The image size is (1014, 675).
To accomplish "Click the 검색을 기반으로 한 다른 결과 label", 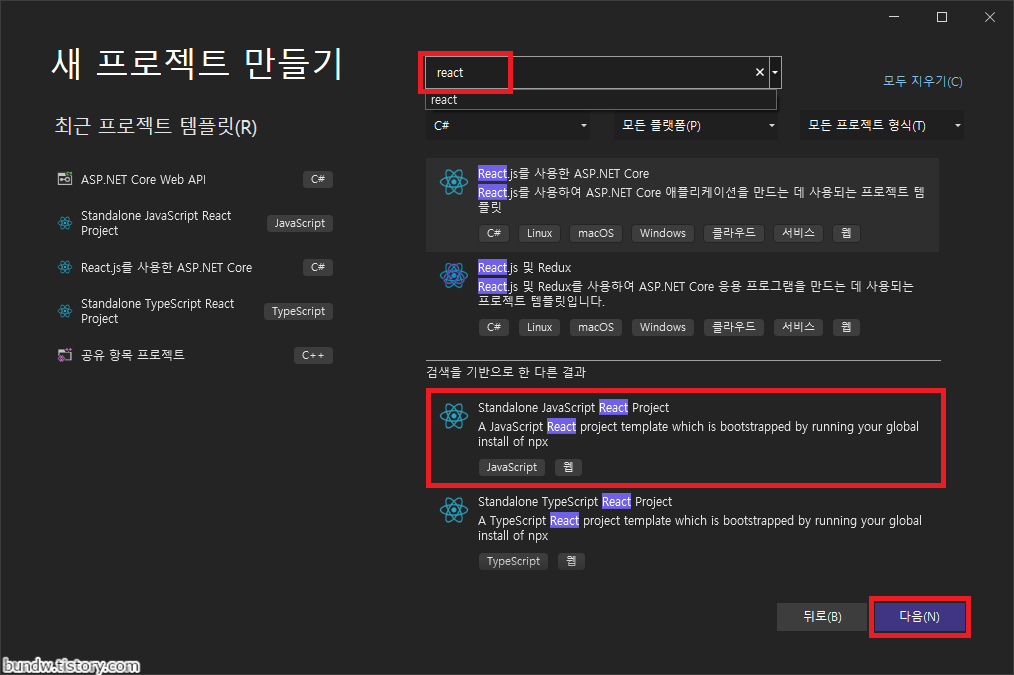I will pos(506,372).
